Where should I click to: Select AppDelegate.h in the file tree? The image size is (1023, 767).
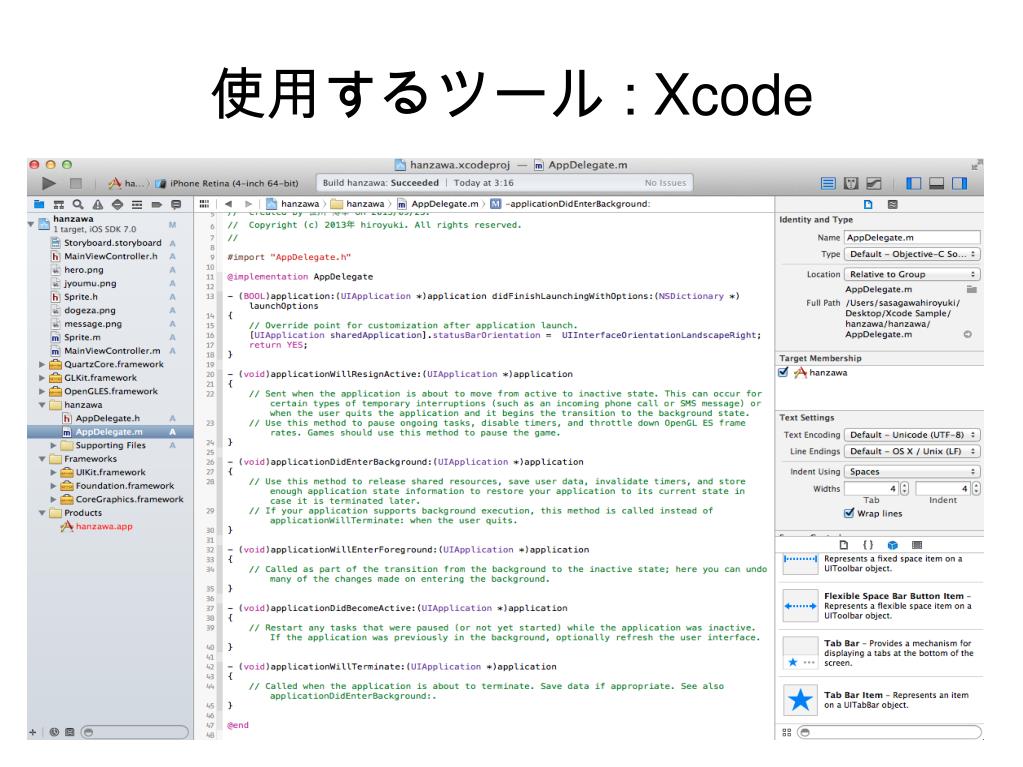click(108, 419)
